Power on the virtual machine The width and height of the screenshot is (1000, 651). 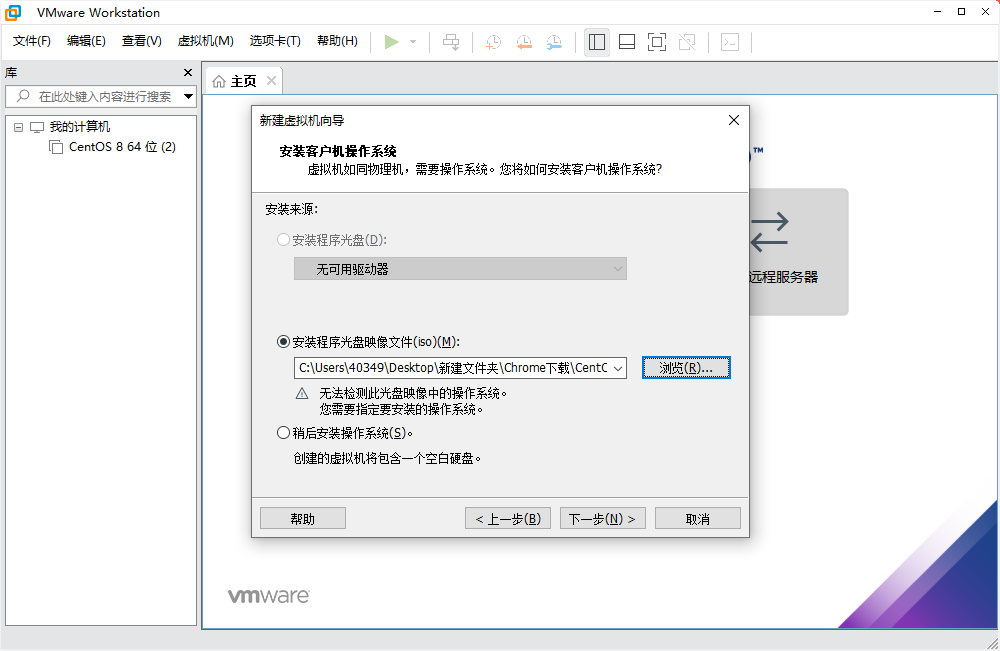(392, 41)
